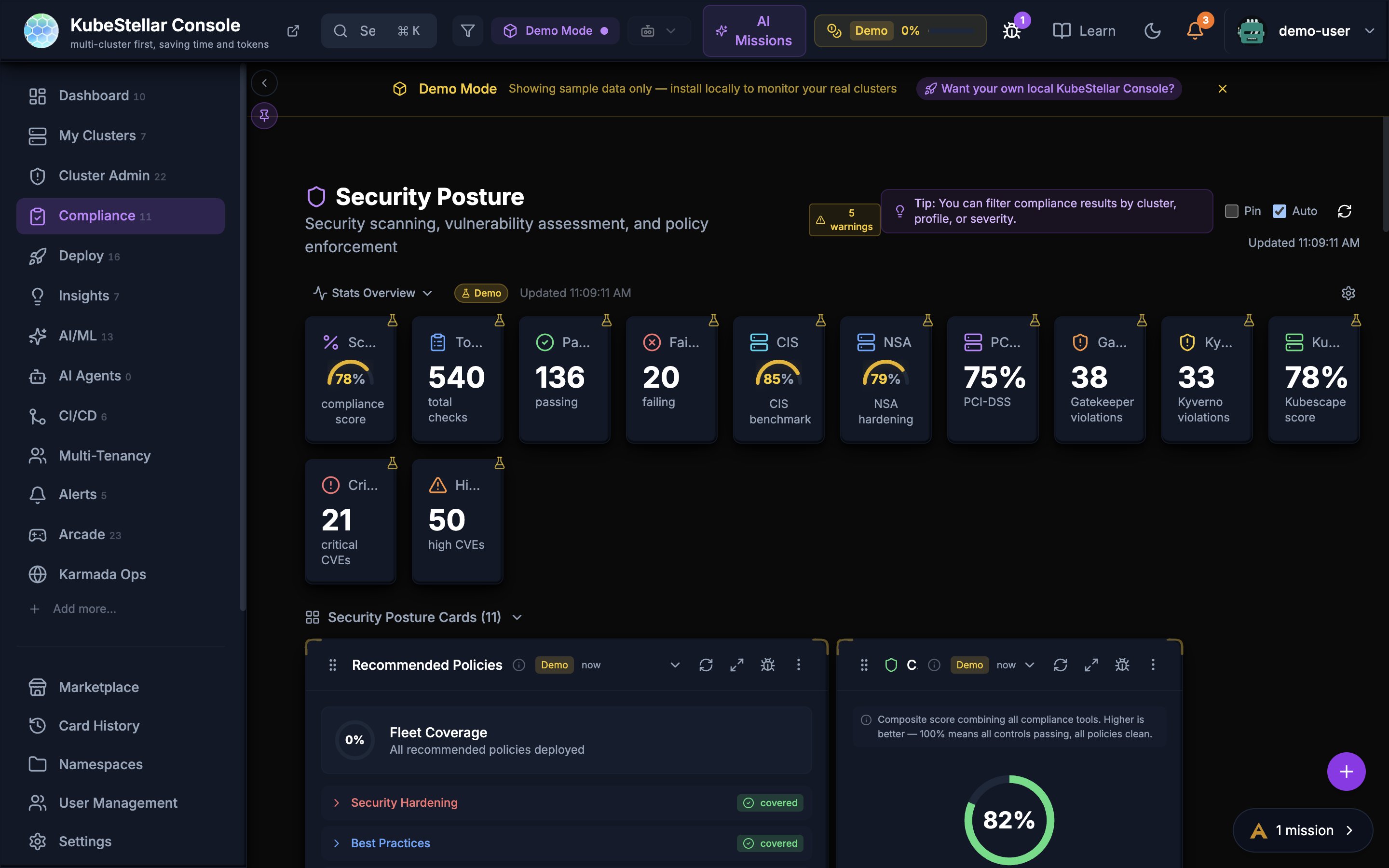Screen dimensions: 1389x868
Task: Open the console in new window icon
Action: pos(293,31)
